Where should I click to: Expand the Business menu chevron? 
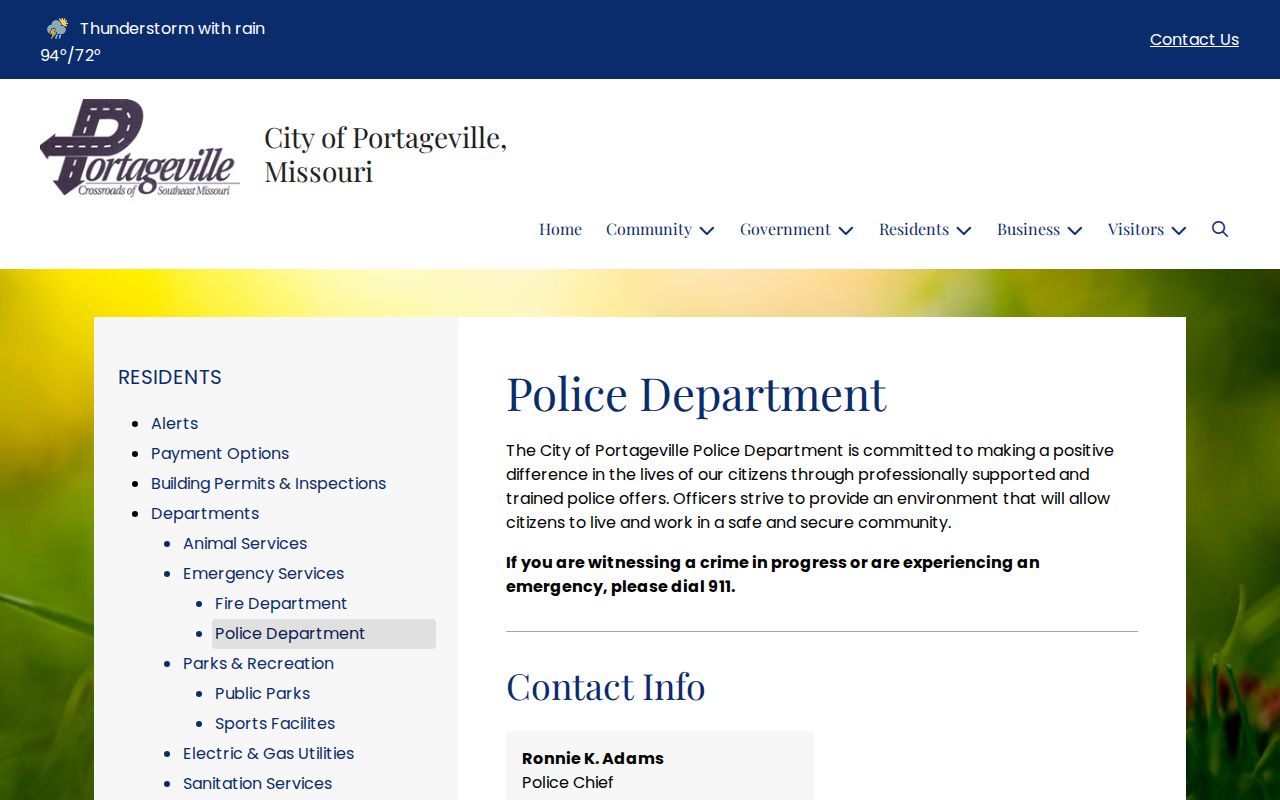1075,230
